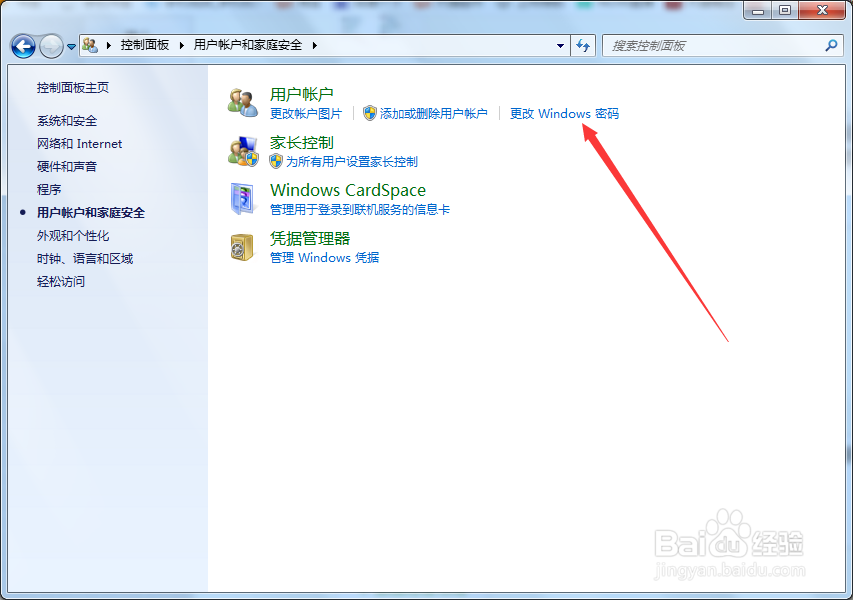Open Windows CardSpace via its card icon
853x600 pixels.
point(242,200)
